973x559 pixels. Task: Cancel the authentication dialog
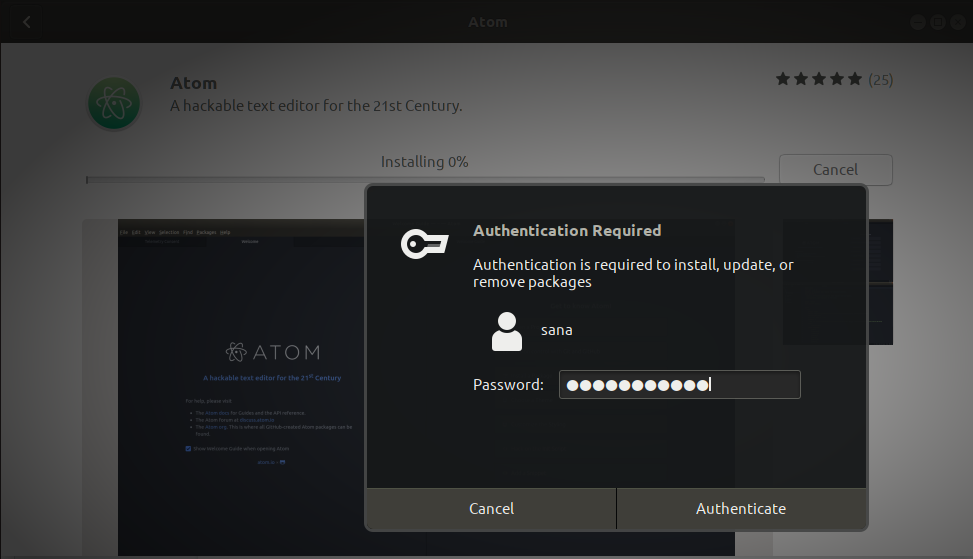(491, 509)
